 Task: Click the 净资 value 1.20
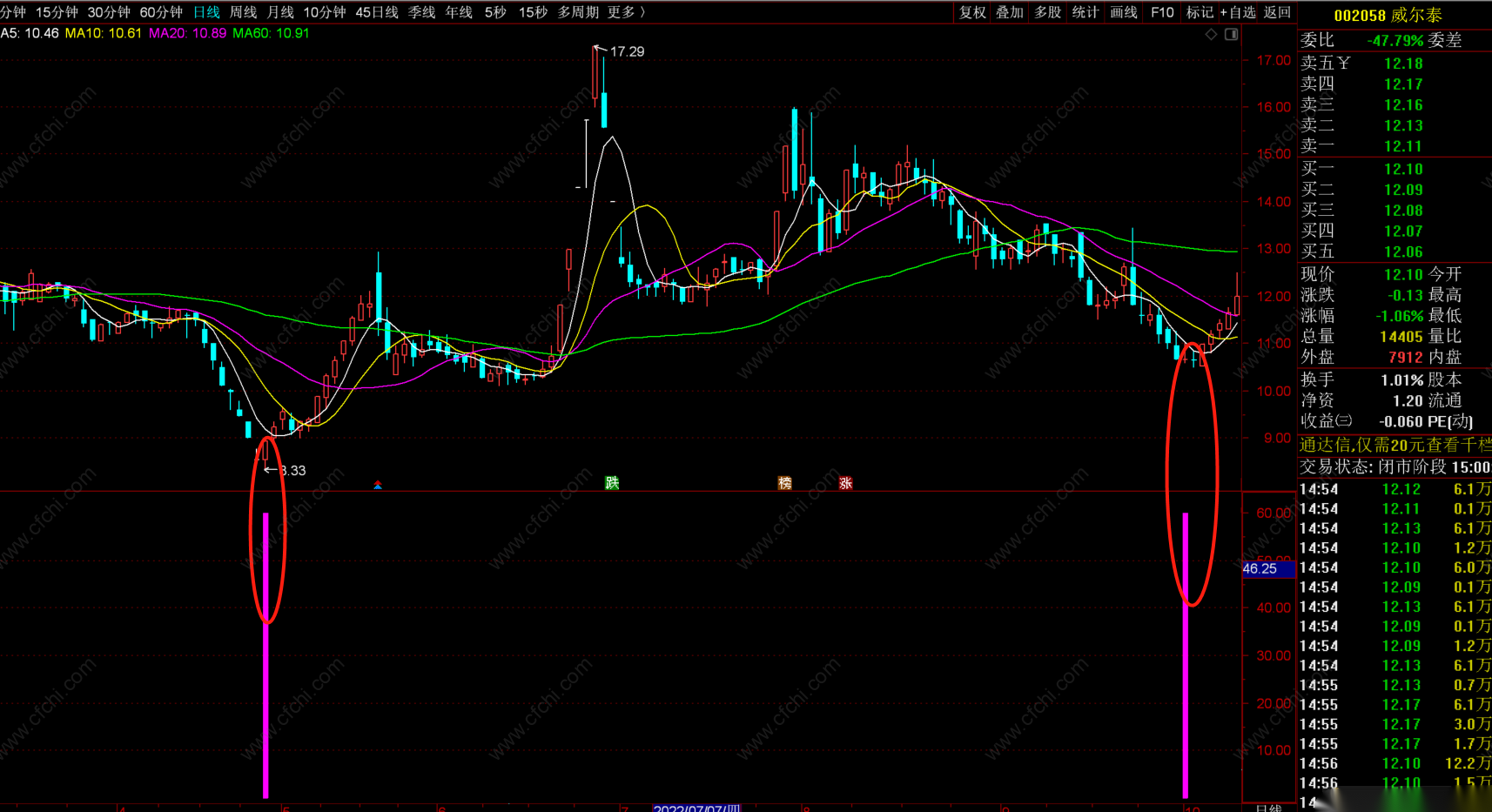click(x=1408, y=401)
